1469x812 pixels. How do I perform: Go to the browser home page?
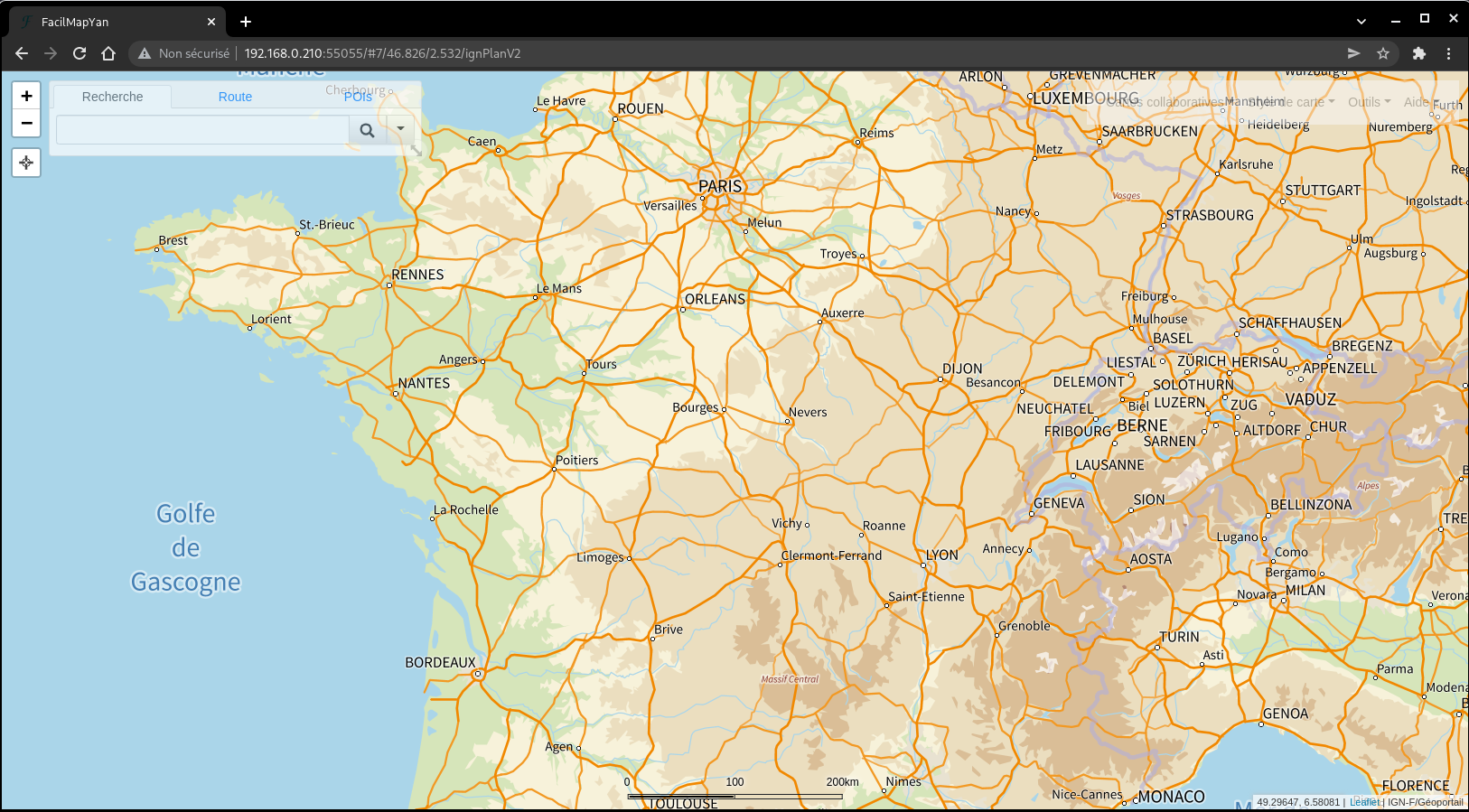[108, 53]
